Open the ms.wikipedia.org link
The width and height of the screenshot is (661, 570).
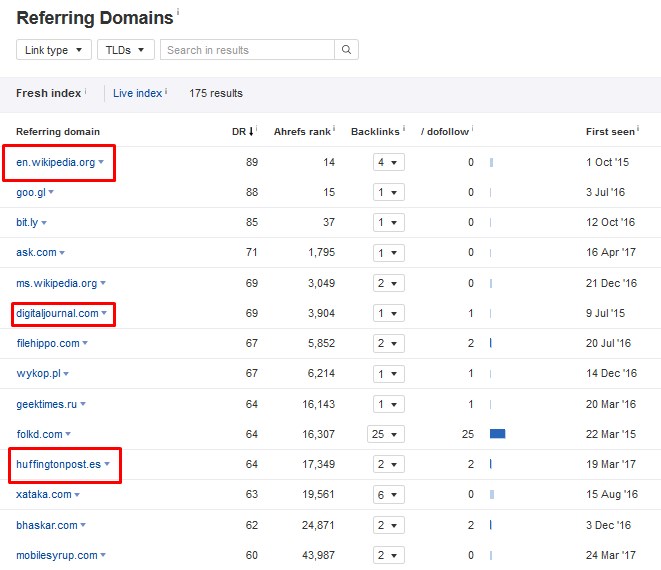pos(56,283)
